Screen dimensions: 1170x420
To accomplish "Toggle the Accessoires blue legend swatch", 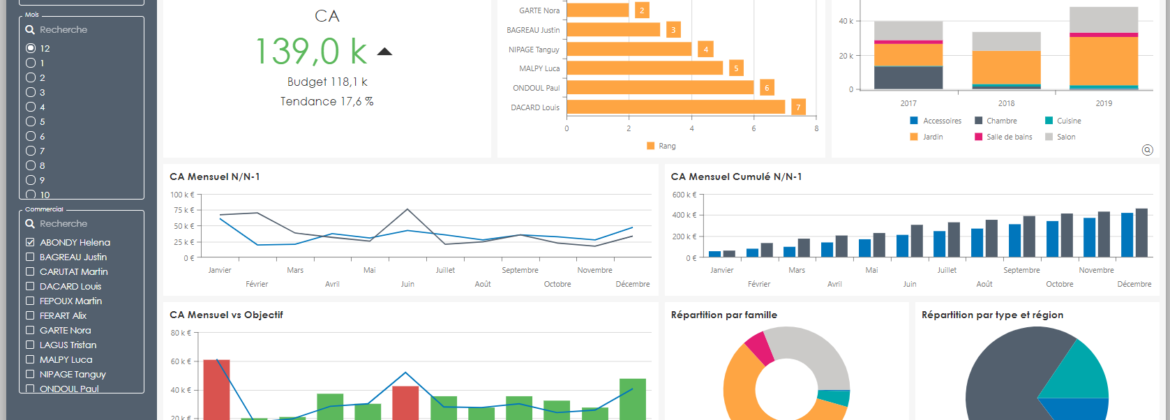I will point(913,121).
